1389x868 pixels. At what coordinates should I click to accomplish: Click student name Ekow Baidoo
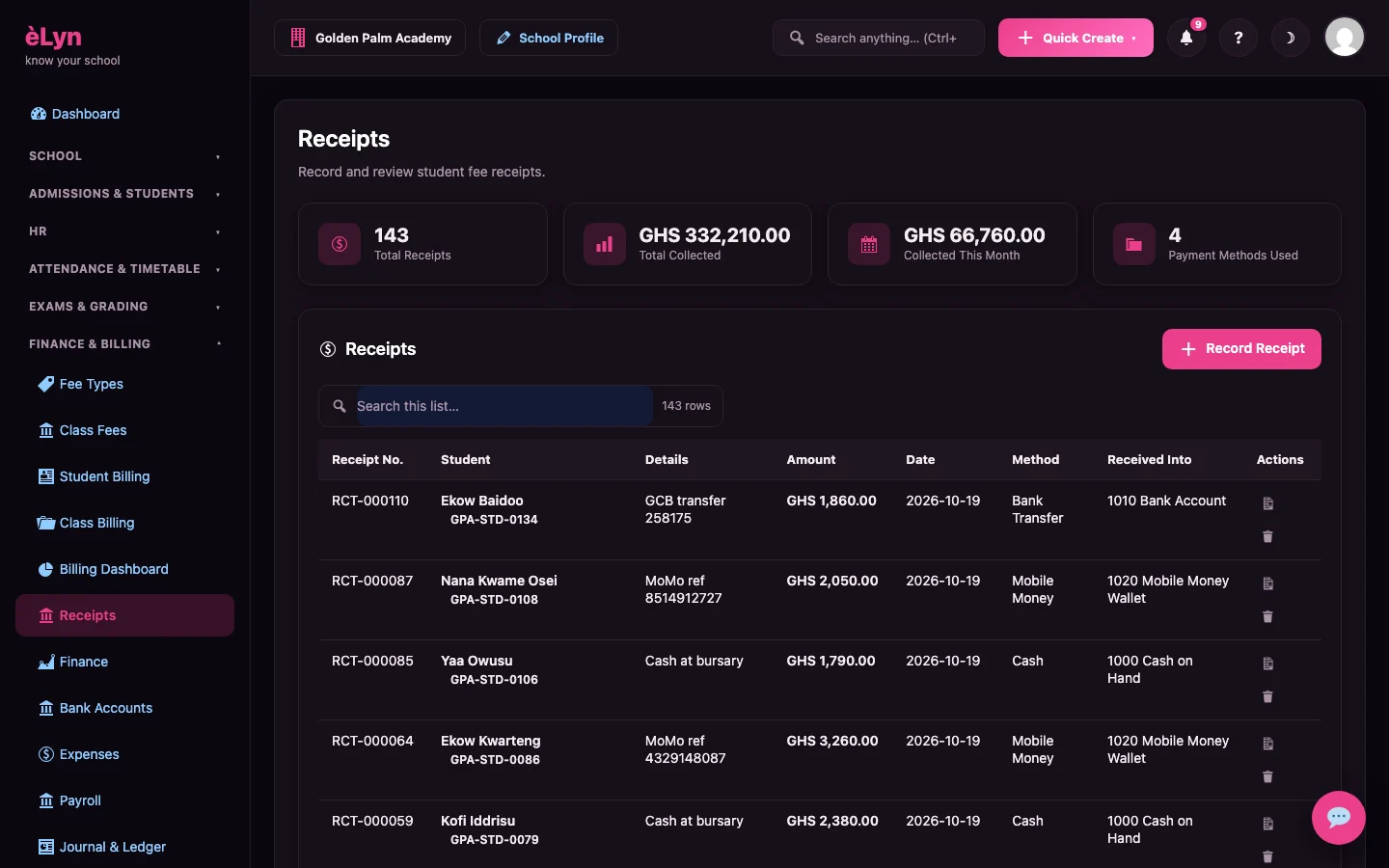(x=482, y=501)
